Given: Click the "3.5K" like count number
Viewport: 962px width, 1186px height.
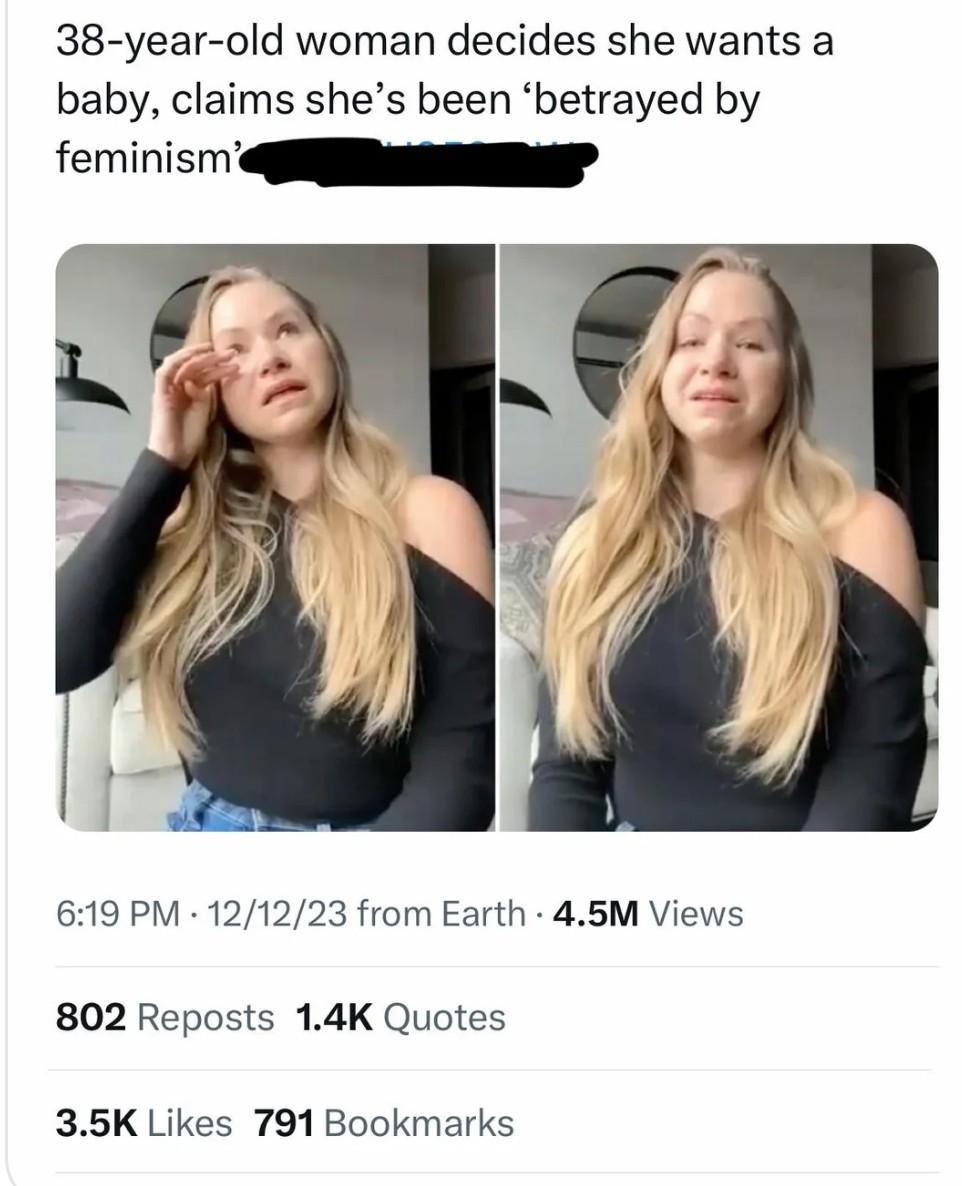Looking at the screenshot, I should (96, 1122).
